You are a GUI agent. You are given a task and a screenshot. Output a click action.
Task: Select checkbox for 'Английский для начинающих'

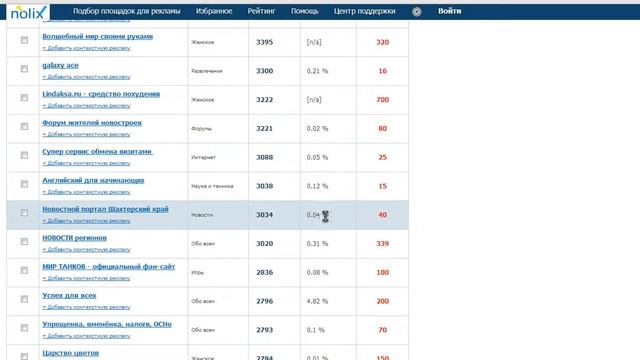[x=24, y=184]
